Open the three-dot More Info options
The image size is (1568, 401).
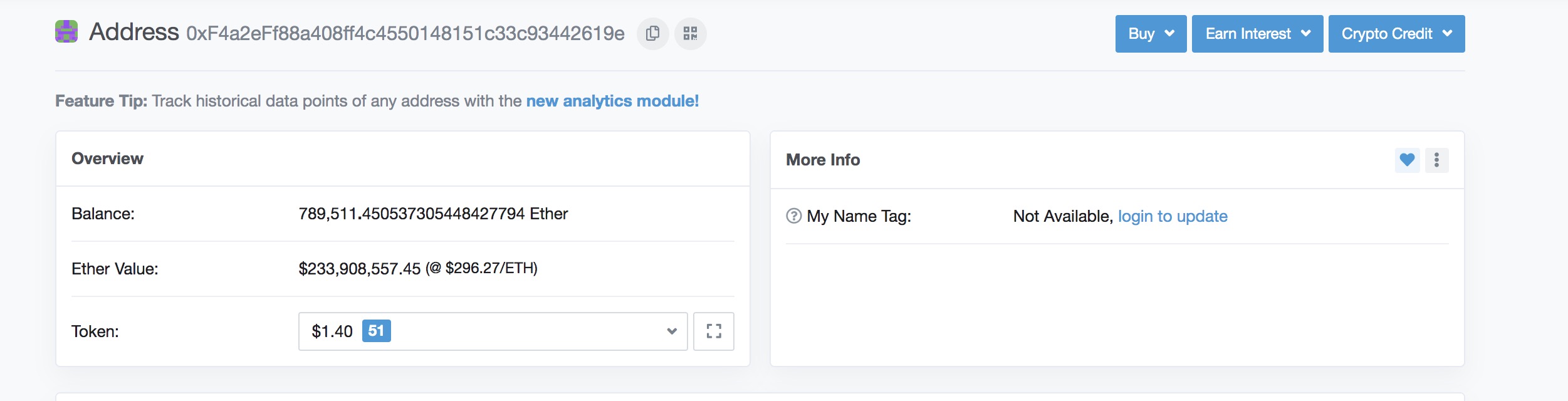pos(1436,160)
